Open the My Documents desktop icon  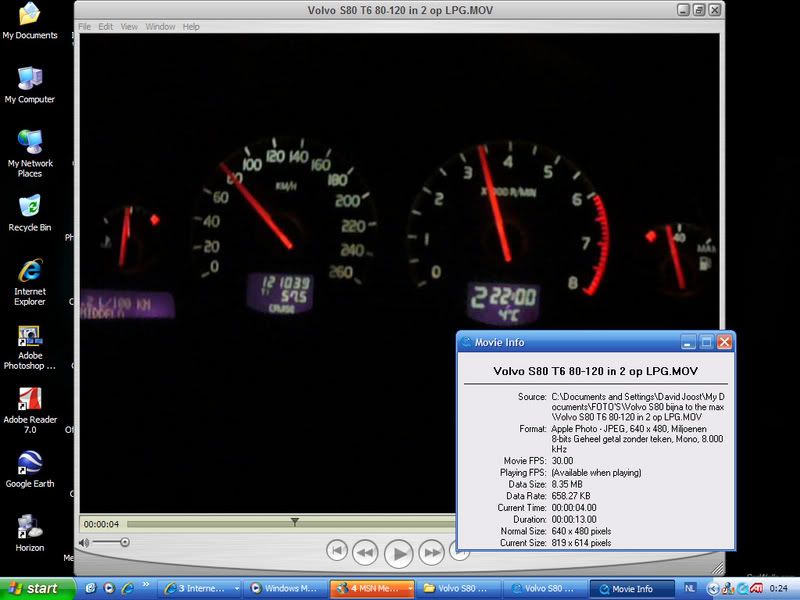[x=30, y=21]
